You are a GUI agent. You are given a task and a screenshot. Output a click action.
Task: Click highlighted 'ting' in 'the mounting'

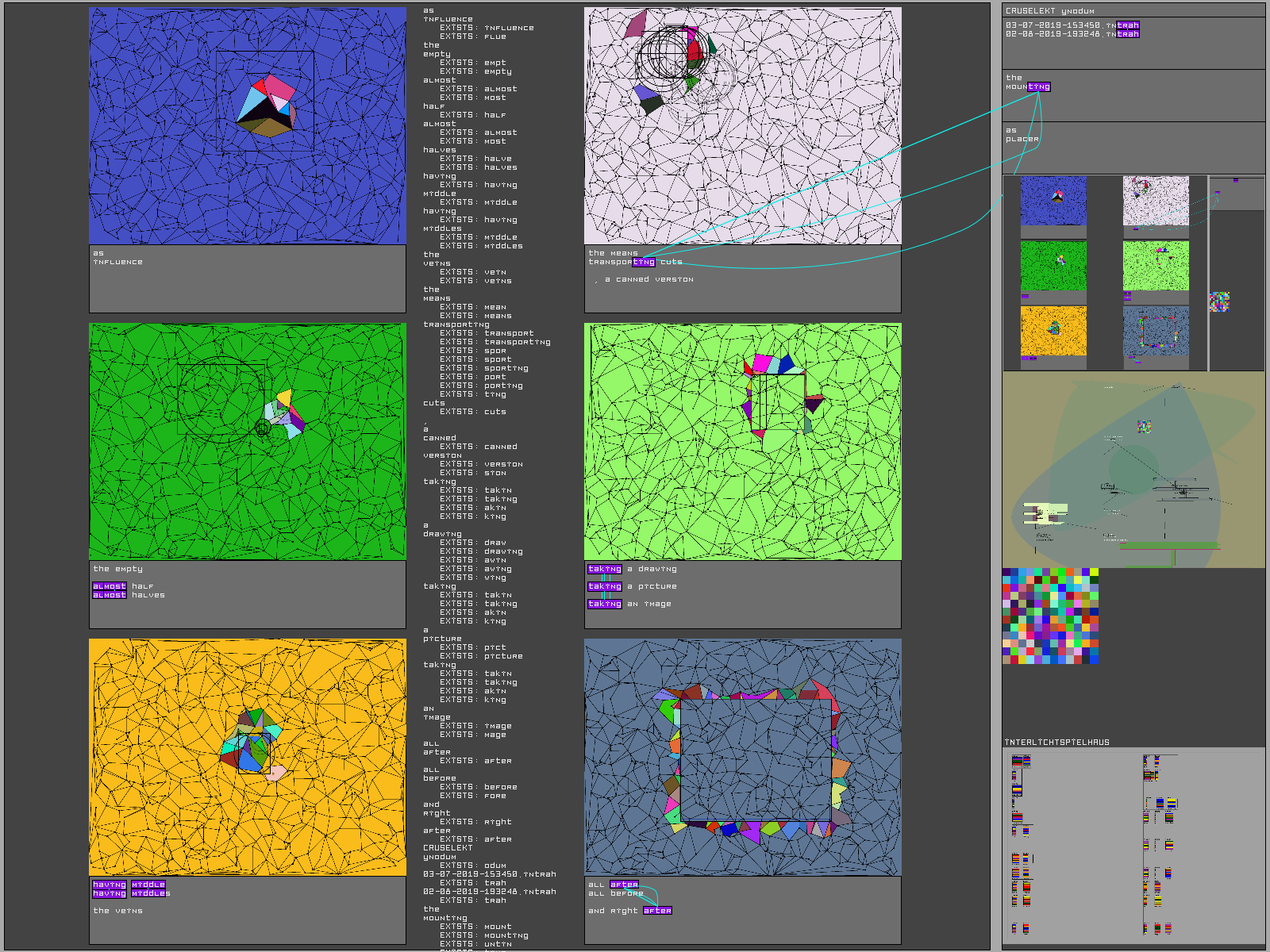(x=1038, y=86)
